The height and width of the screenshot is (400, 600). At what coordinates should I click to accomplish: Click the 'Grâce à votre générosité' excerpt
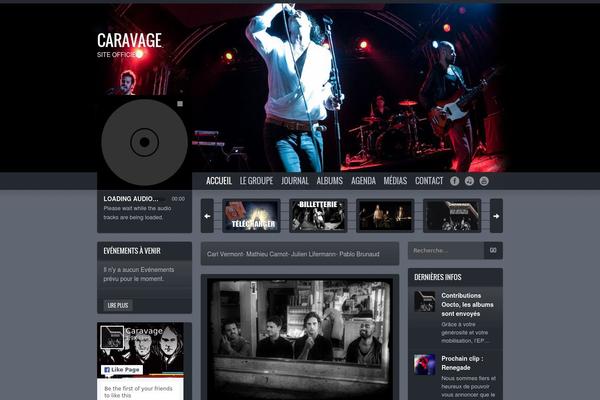465,332
